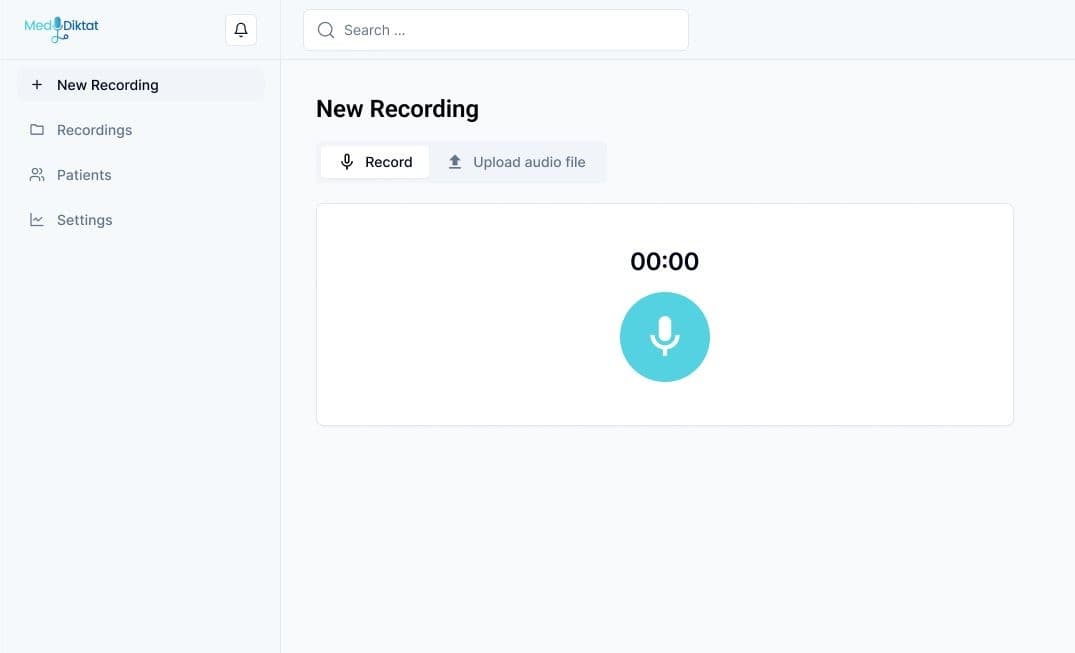Image resolution: width=1075 pixels, height=653 pixels.
Task: Click the upload arrow icon
Action: [x=455, y=162]
